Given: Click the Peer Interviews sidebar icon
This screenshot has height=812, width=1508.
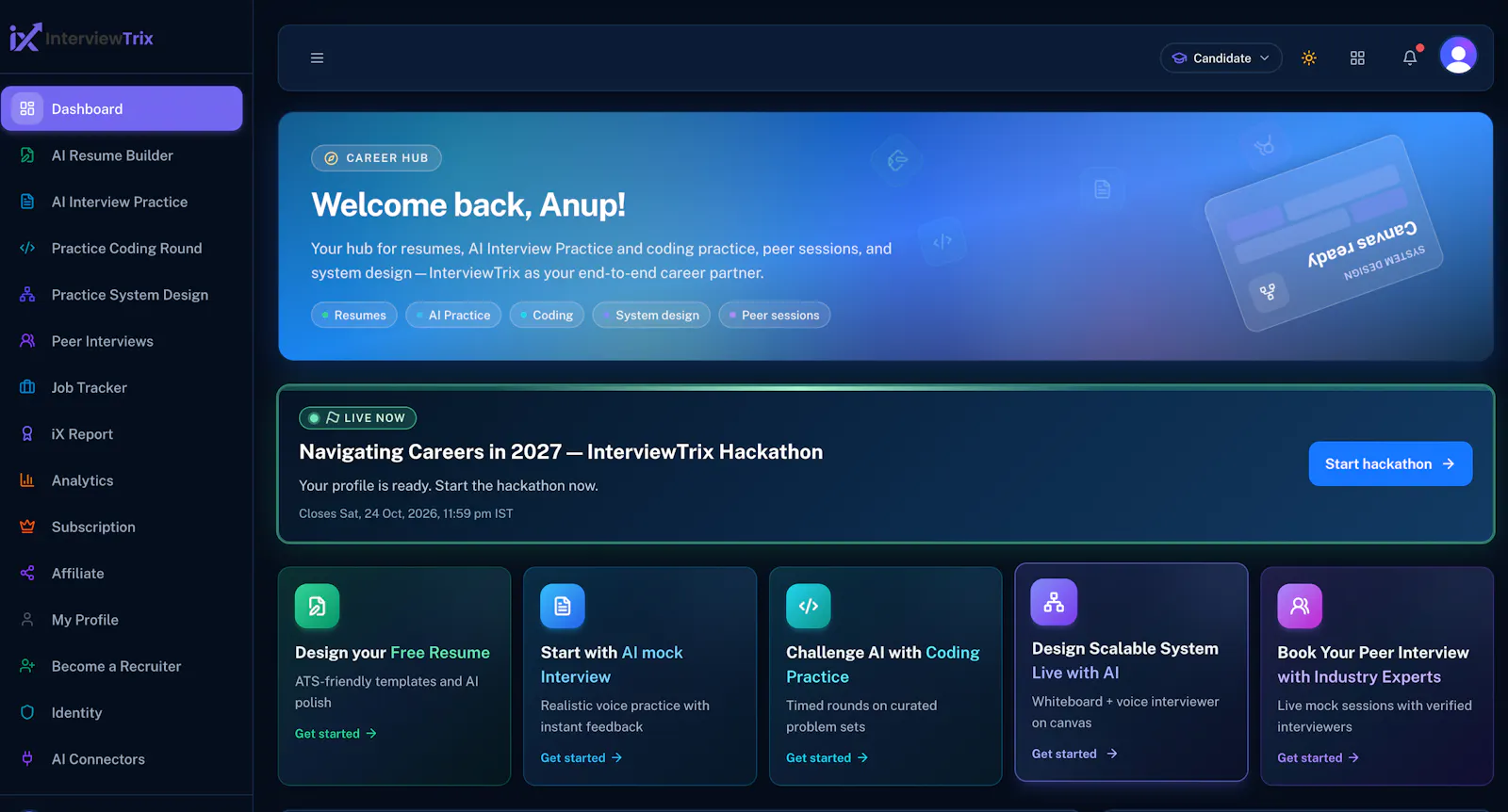Looking at the screenshot, I should [27, 341].
